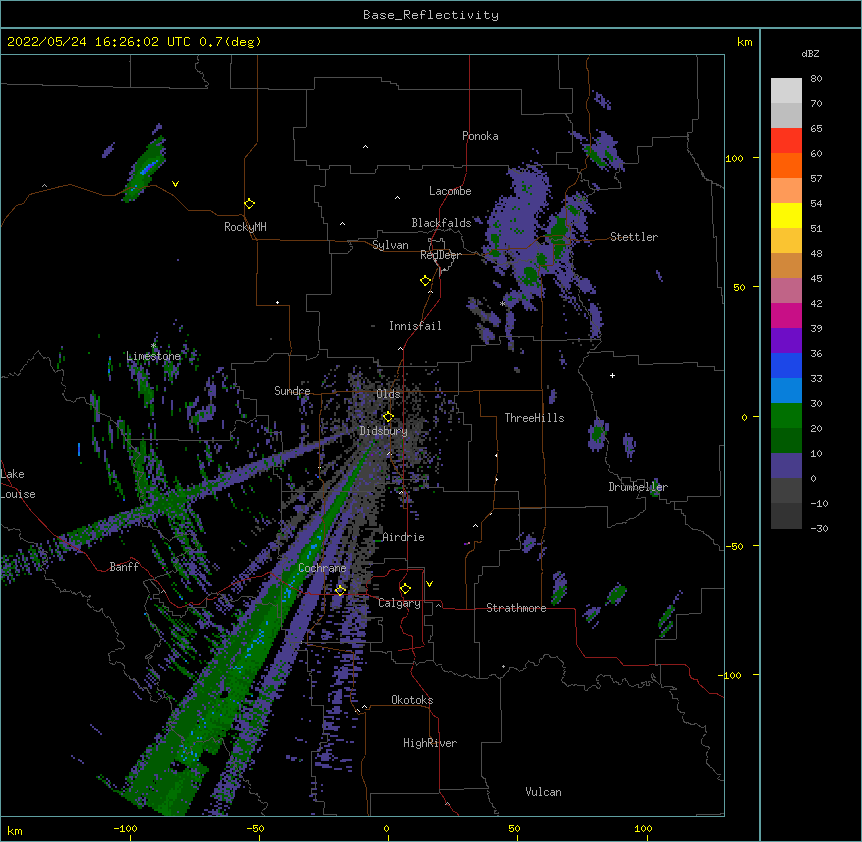Click the Limestone label
This screenshot has height=842, width=862.
[x=153, y=356]
